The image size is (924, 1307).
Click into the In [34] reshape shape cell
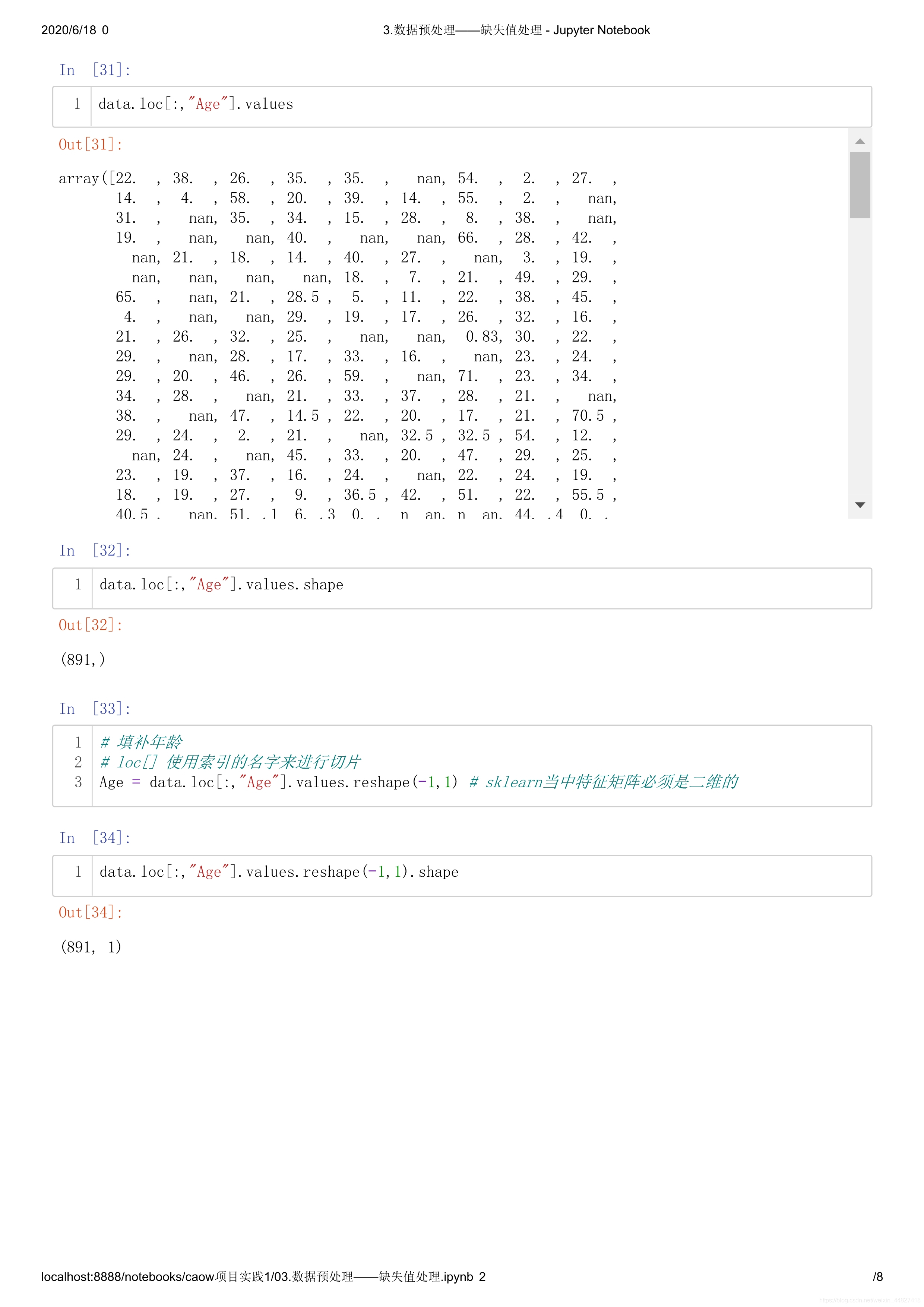(462, 876)
